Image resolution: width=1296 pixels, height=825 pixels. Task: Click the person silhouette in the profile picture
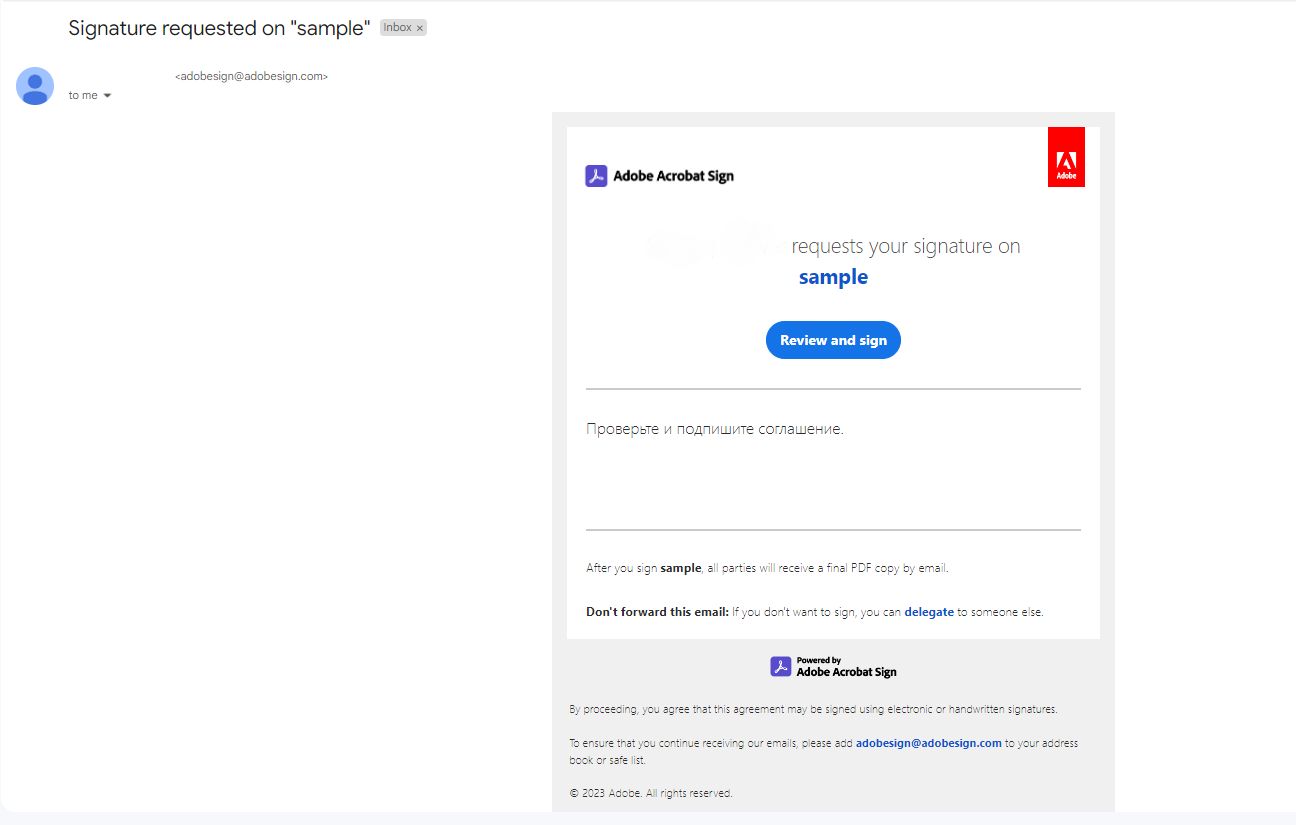(35, 86)
